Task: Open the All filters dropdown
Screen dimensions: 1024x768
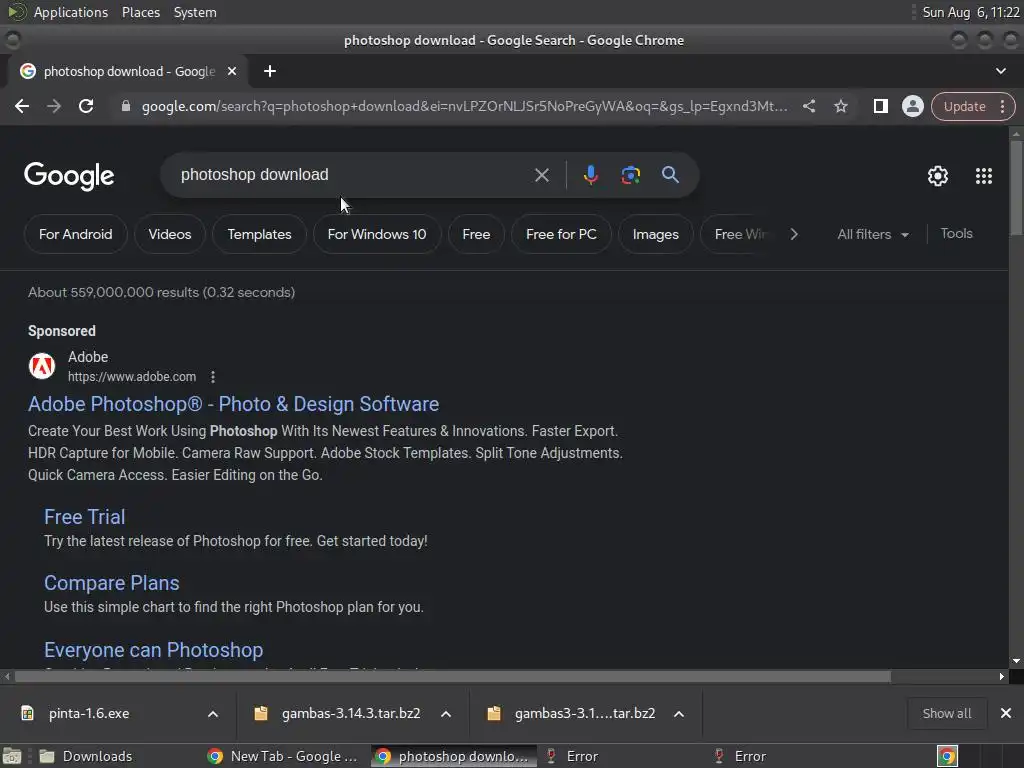Action: coord(872,234)
